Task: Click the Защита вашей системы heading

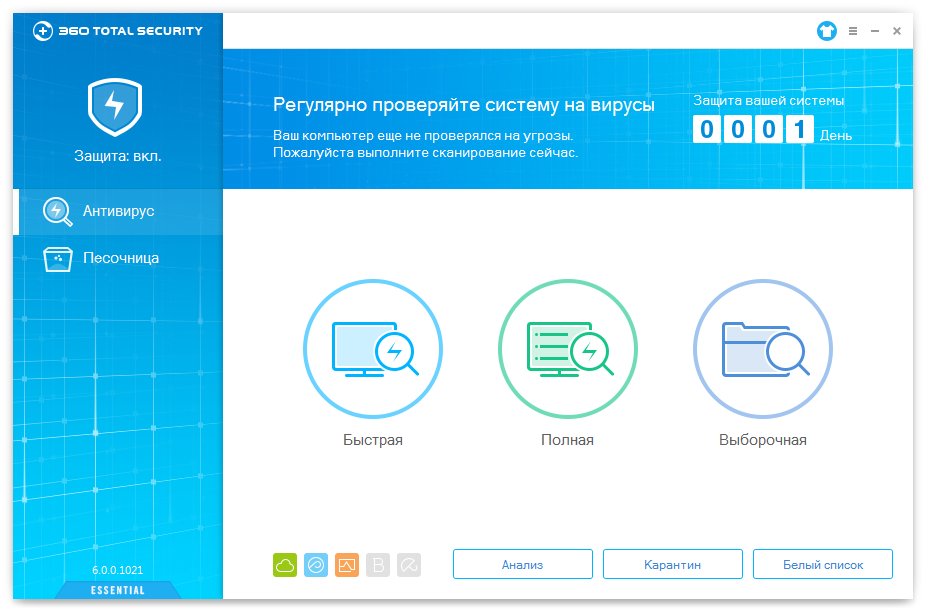Action: point(768,101)
